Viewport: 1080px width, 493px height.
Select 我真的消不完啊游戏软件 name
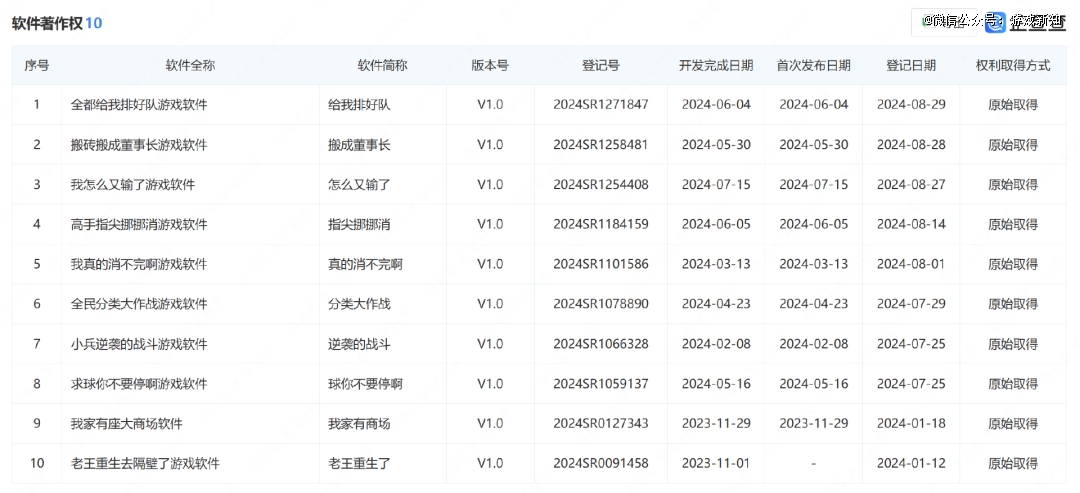pos(139,264)
